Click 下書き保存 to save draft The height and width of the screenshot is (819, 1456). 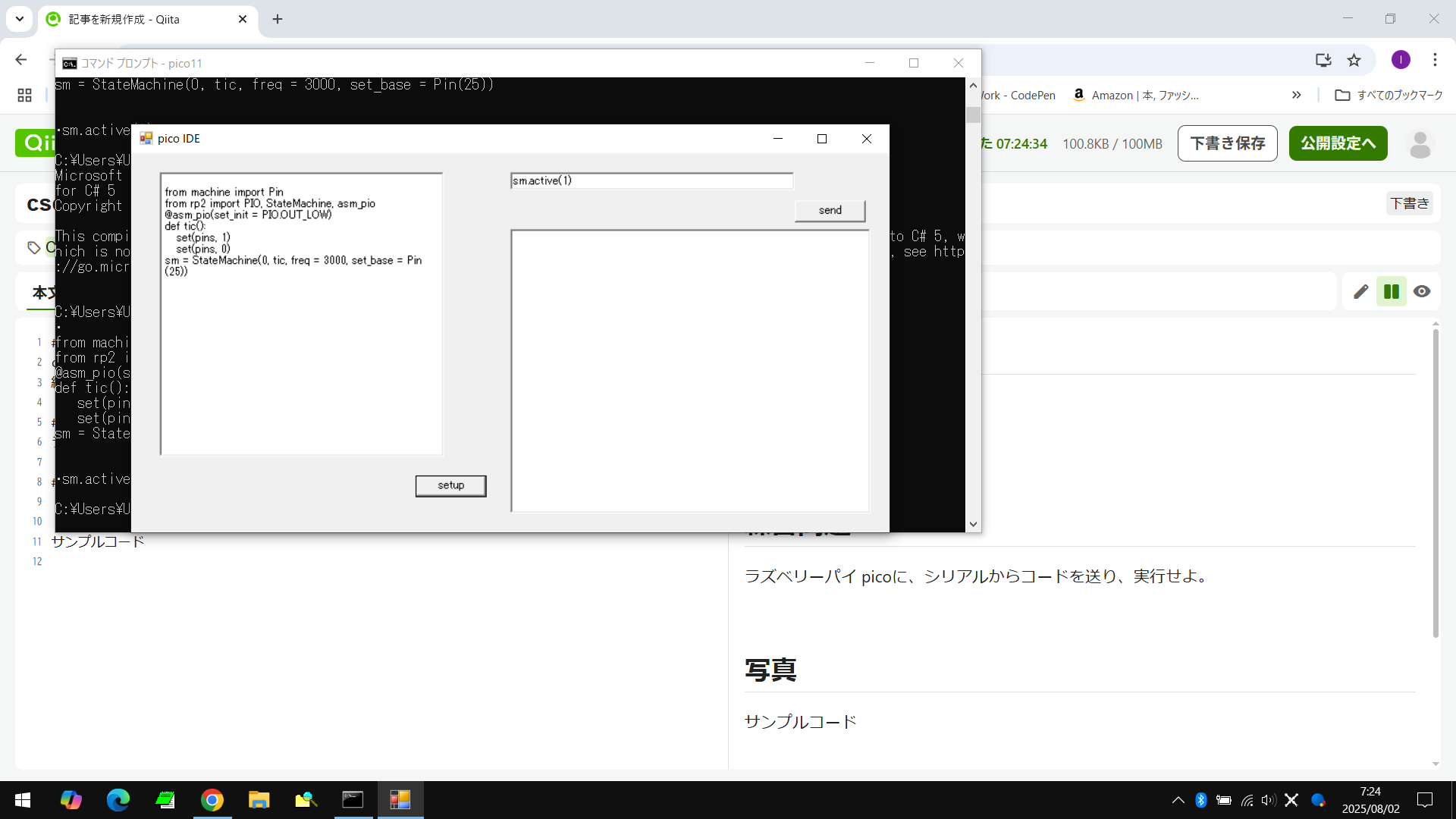pos(1227,143)
